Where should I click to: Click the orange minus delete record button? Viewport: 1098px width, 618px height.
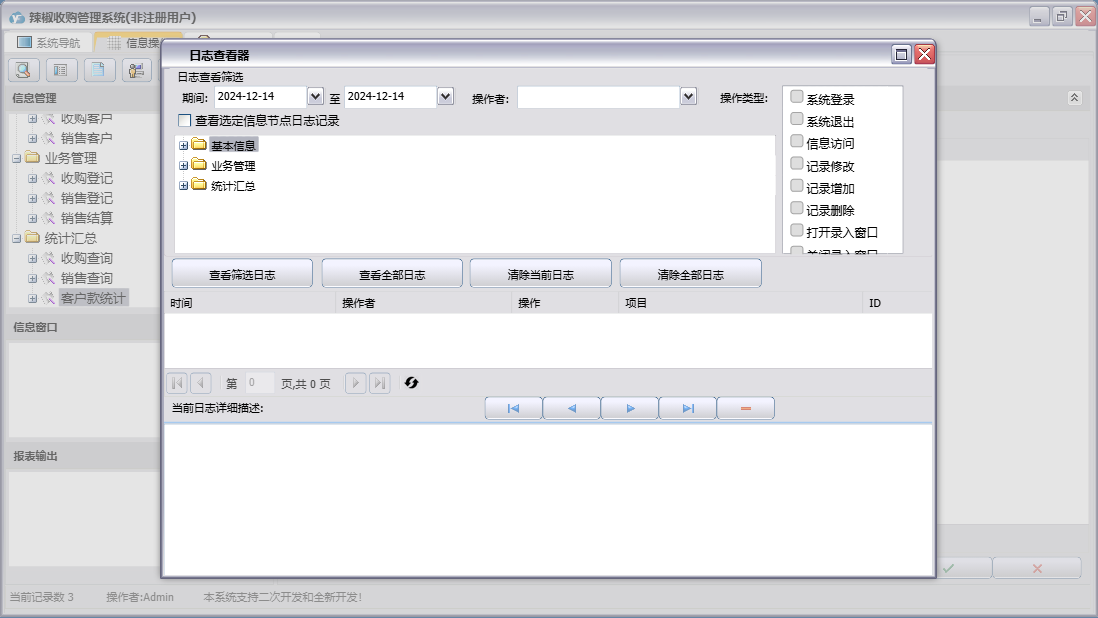(x=746, y=408)
